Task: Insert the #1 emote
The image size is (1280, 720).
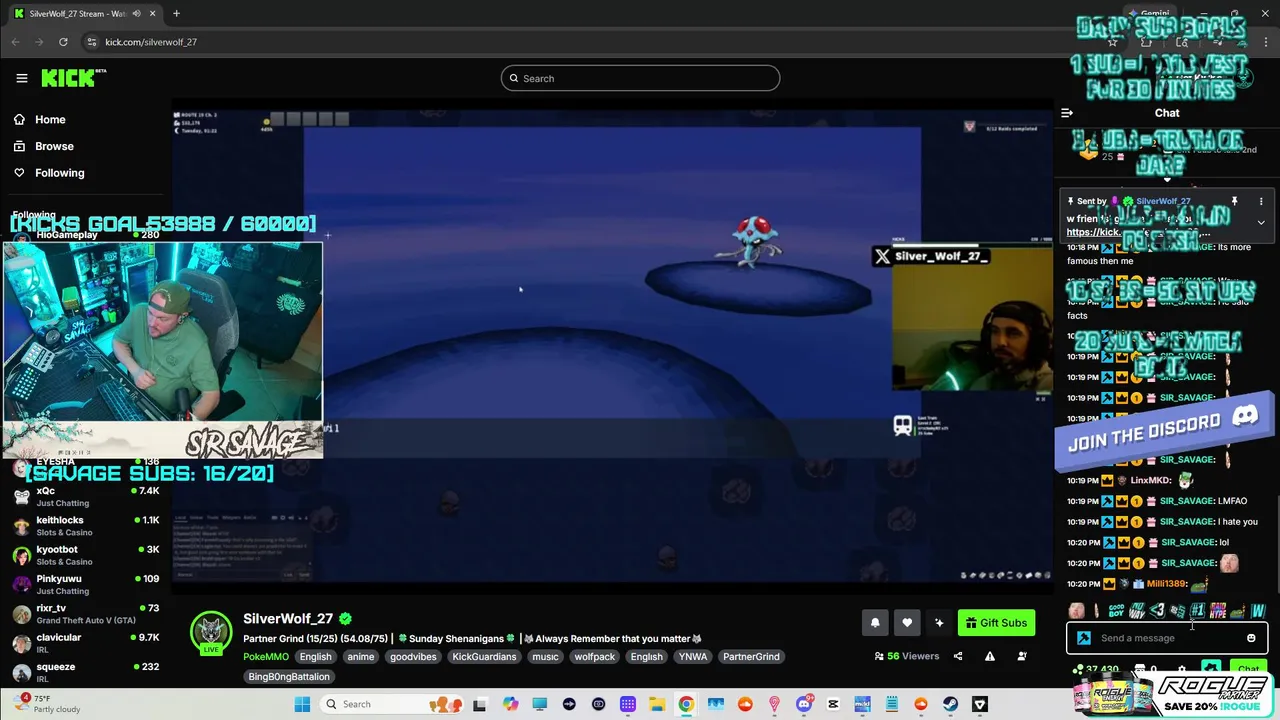Action: click(x=1197, y=610)
